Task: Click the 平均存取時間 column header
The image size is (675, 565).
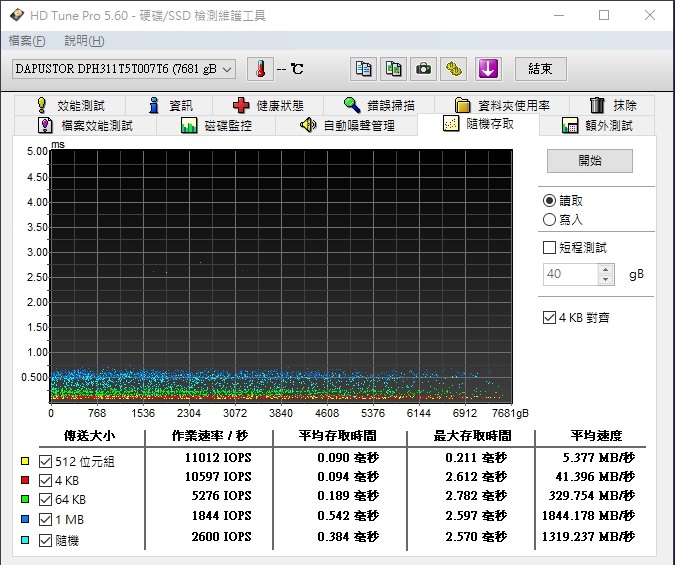Action: coord(338,436)
